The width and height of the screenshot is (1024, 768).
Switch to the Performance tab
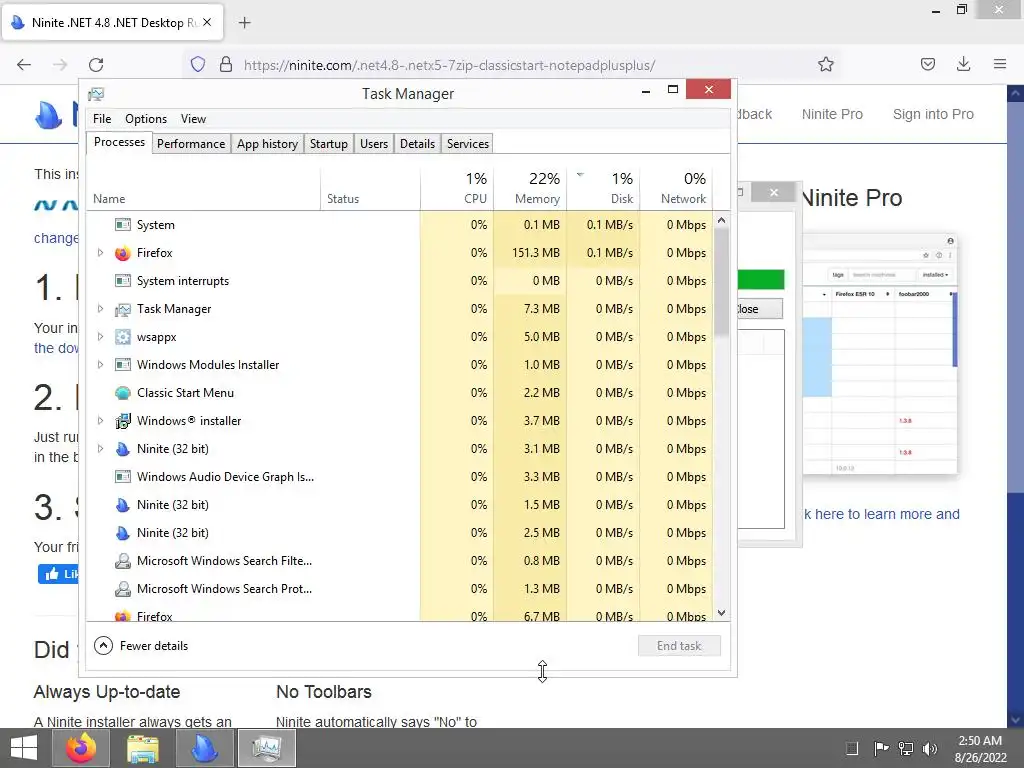tap(191, 144)
